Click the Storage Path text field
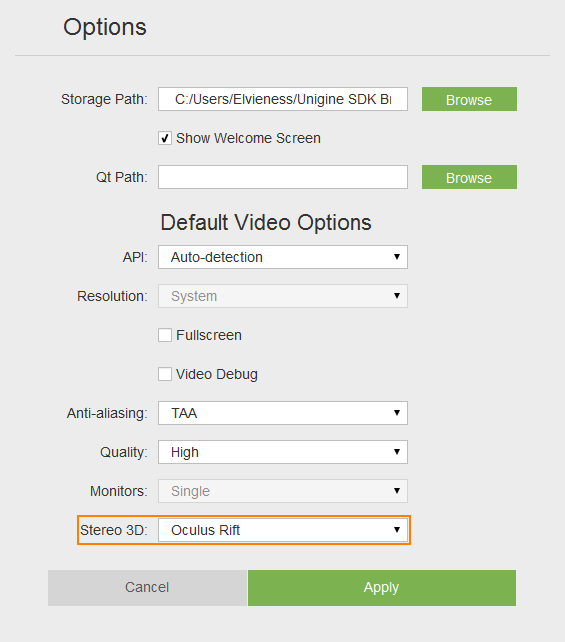Viewport: 565px width, 642px height. (x=283, y=99)
